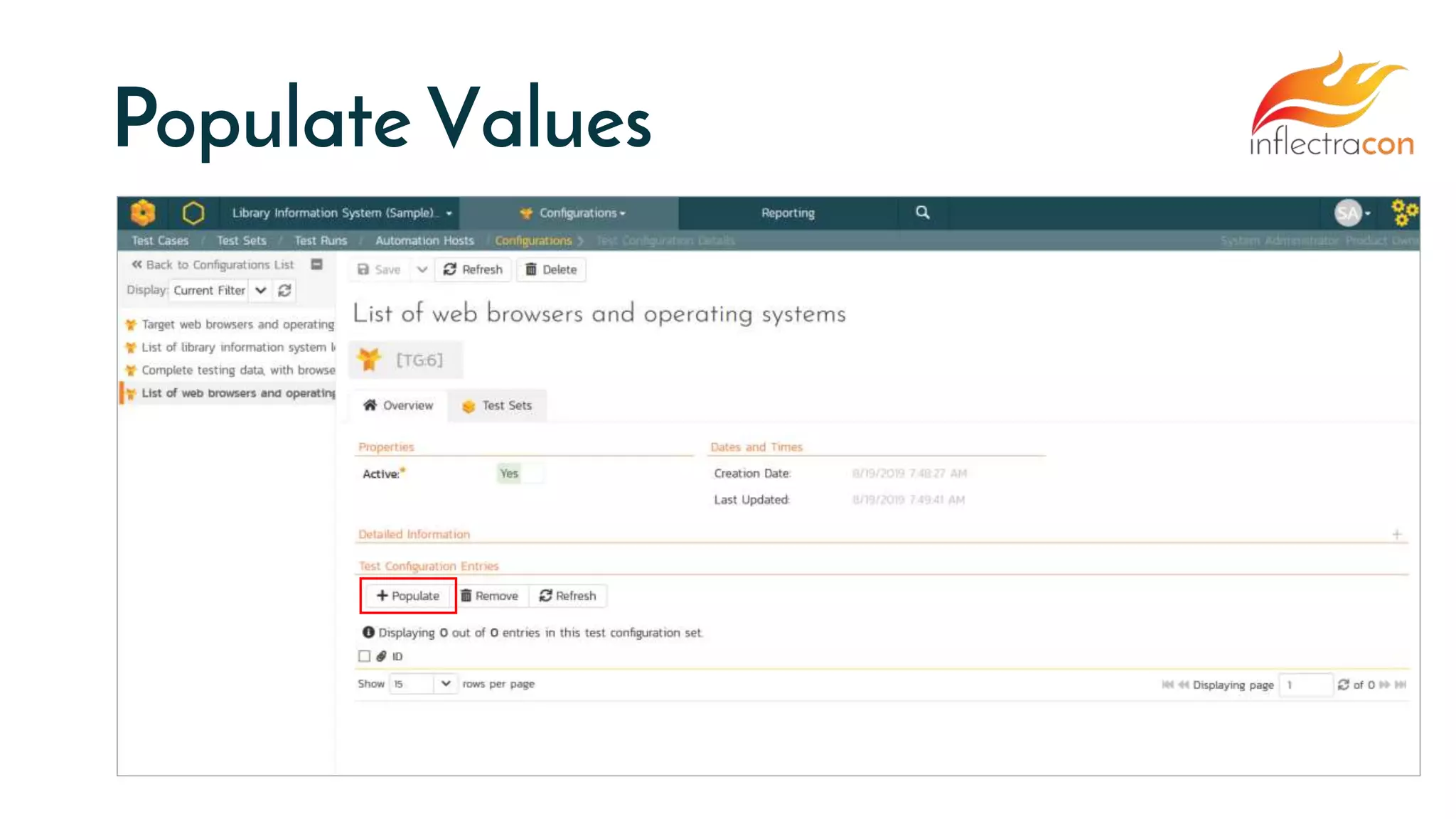This screenshot has height=819, width=1456.
Task: Click the top toolbar Refresh button
Action: (473, 269)
